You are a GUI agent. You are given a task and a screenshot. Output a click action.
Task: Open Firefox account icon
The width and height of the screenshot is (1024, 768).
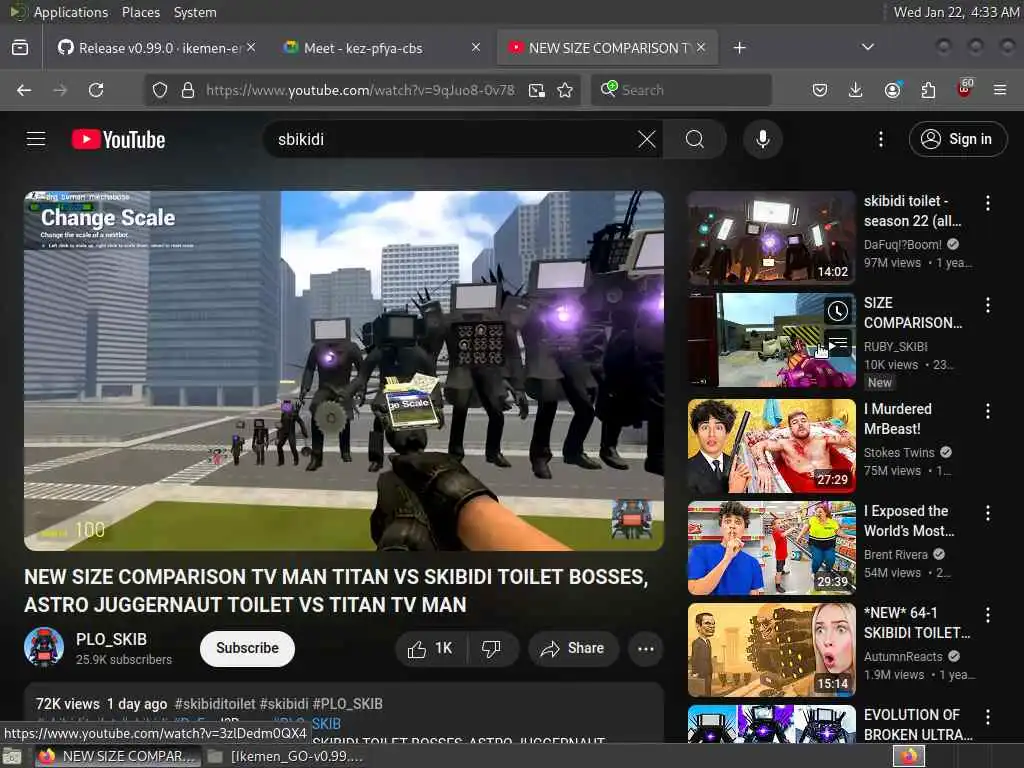tap(892, 90)
